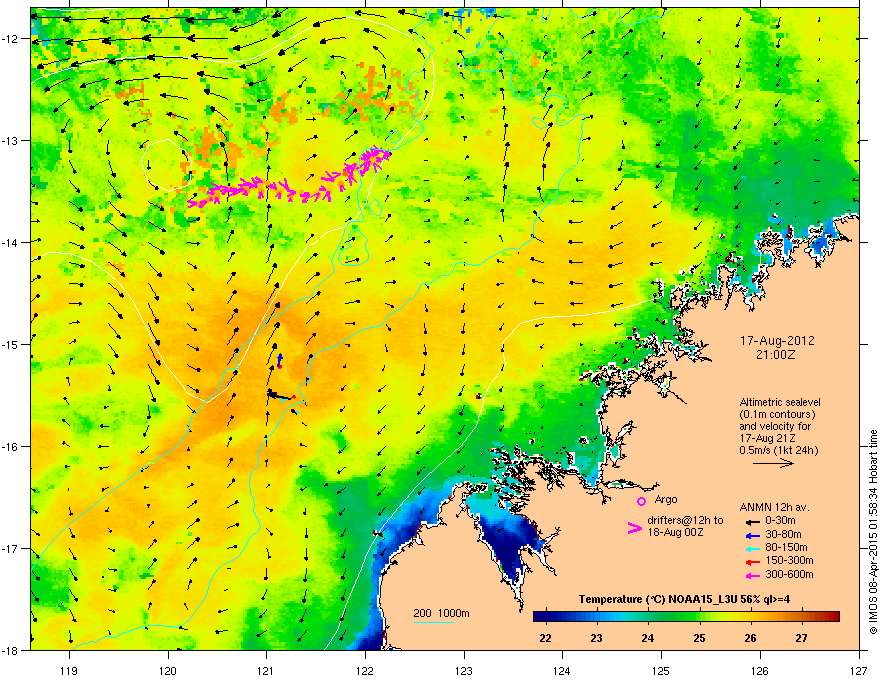The width and height of the screenshot is (880, 680).
Task: Click the '0-30m' depth label
Action: tap(780, 521)
